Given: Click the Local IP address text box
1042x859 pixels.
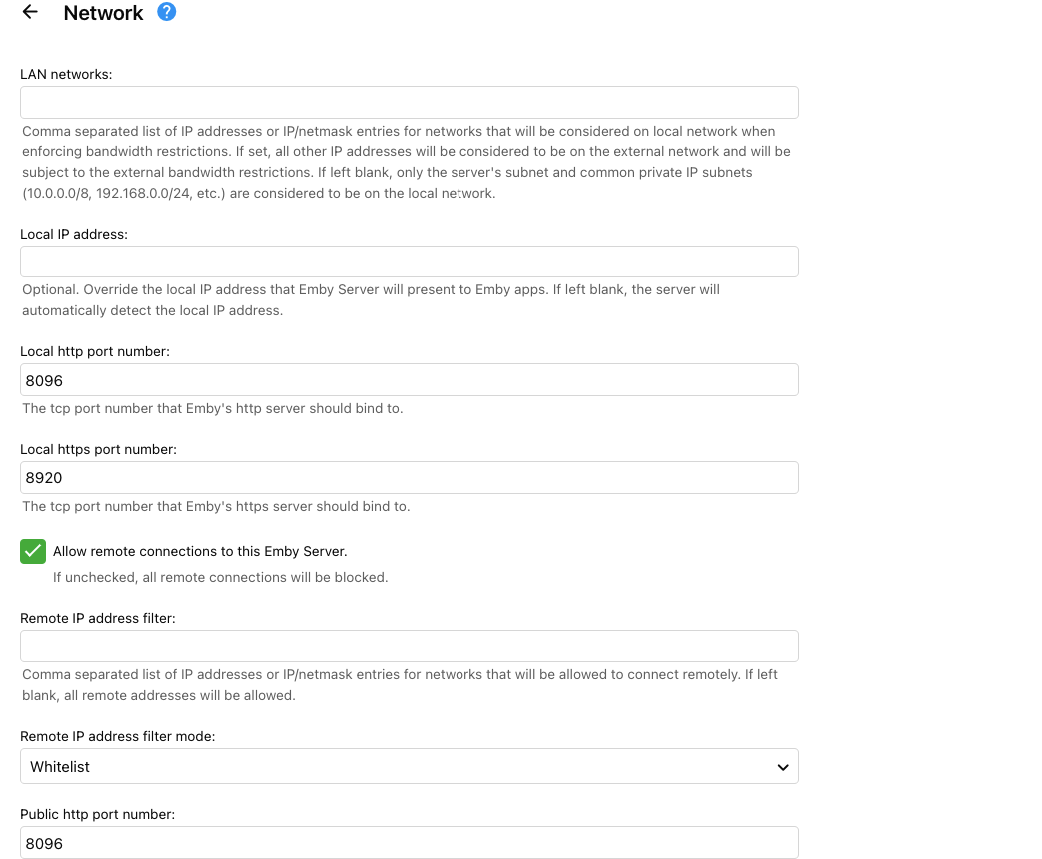Looking at the screenshot, I should pyautogui.click(x=409, y=261).
